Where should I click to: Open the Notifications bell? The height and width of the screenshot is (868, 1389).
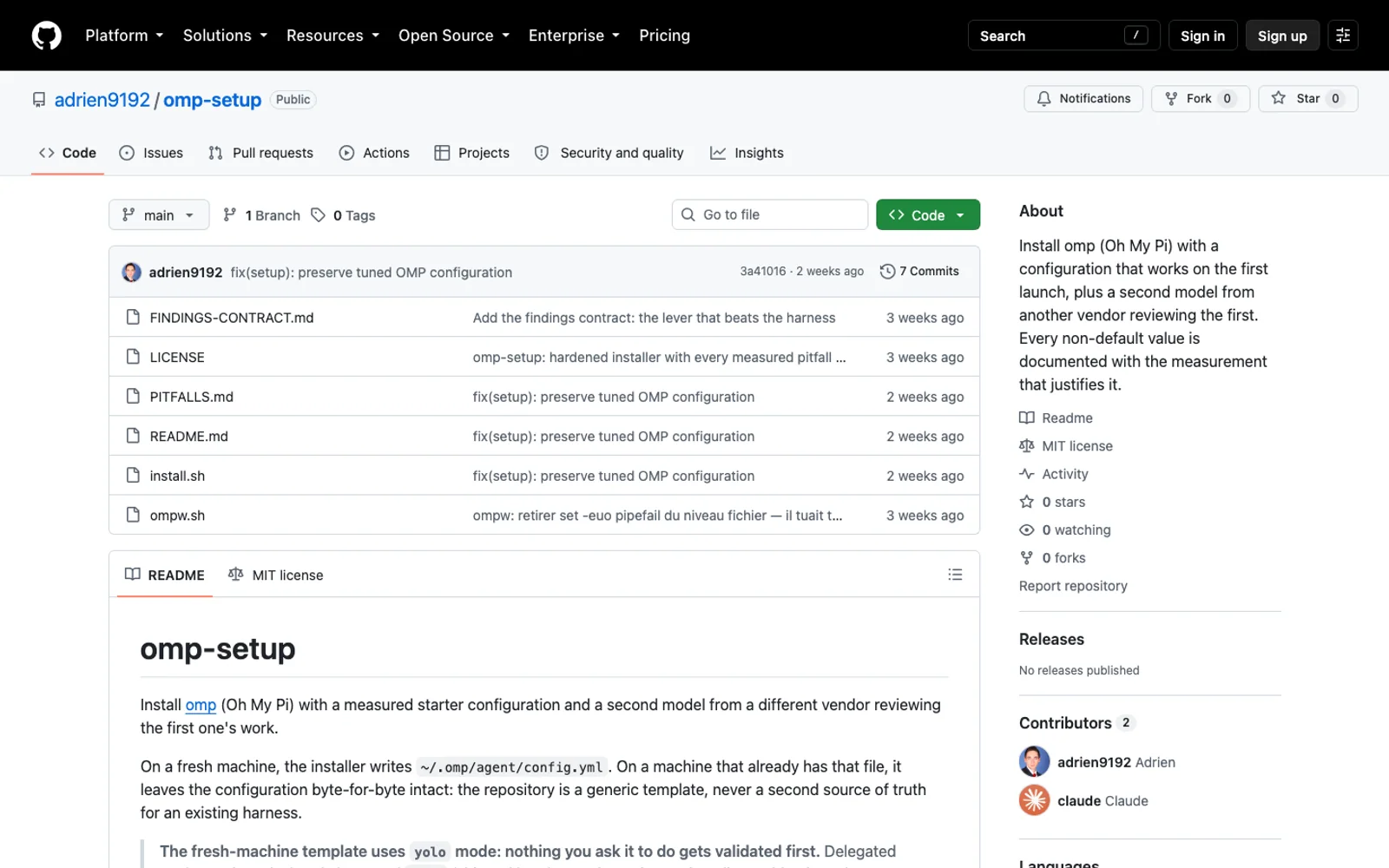(x=1083, y=99)
